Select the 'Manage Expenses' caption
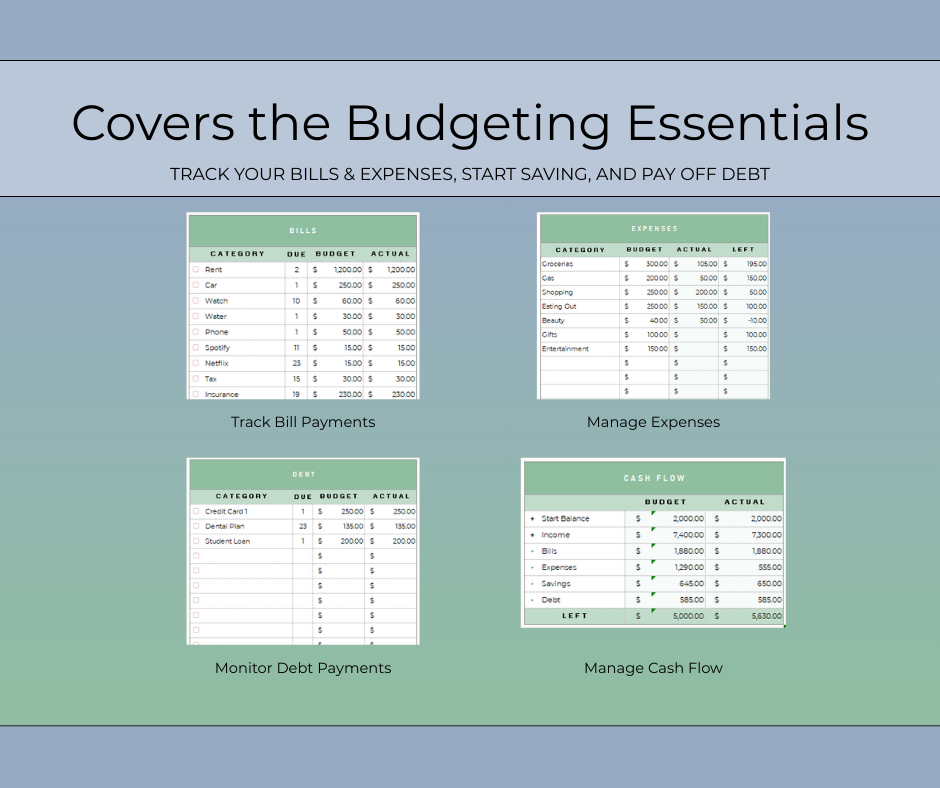 653,422
